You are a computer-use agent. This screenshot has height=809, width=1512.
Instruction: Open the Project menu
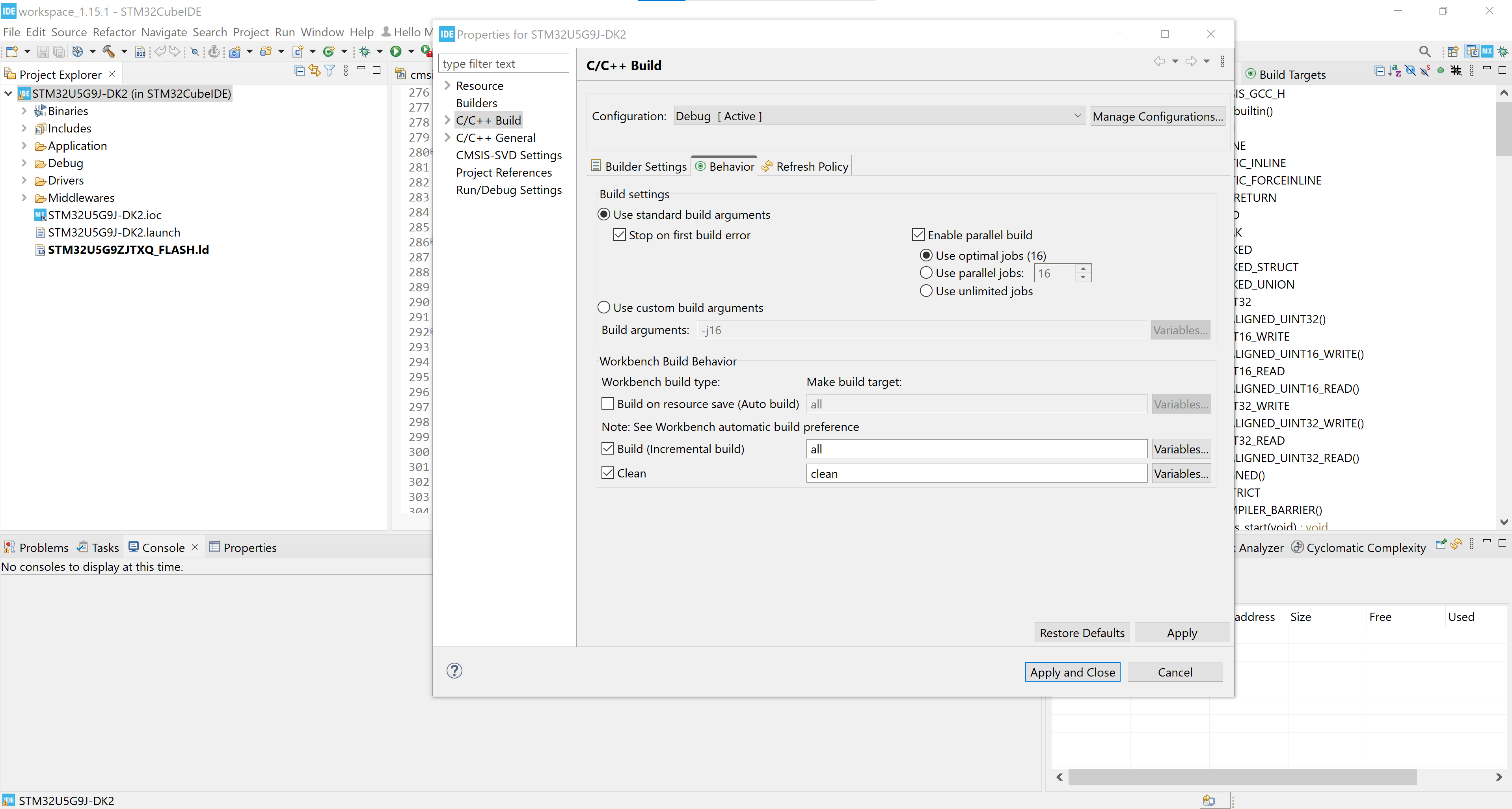point(251,32)
